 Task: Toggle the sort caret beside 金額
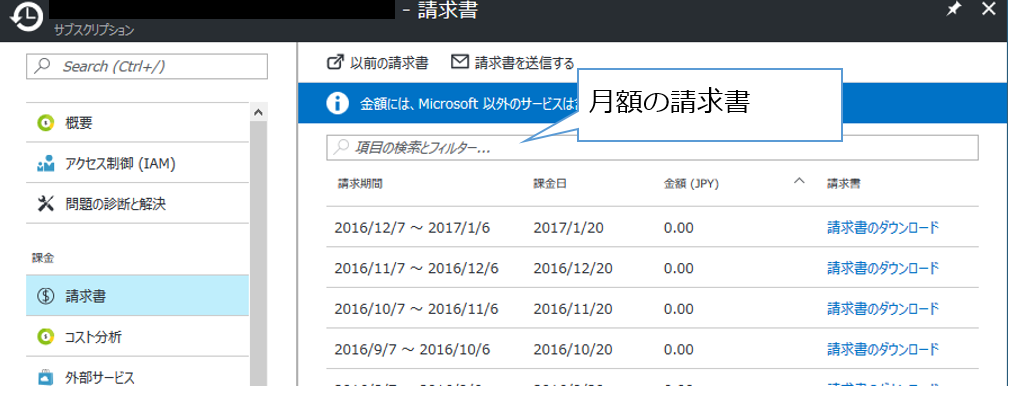[799, 181]
